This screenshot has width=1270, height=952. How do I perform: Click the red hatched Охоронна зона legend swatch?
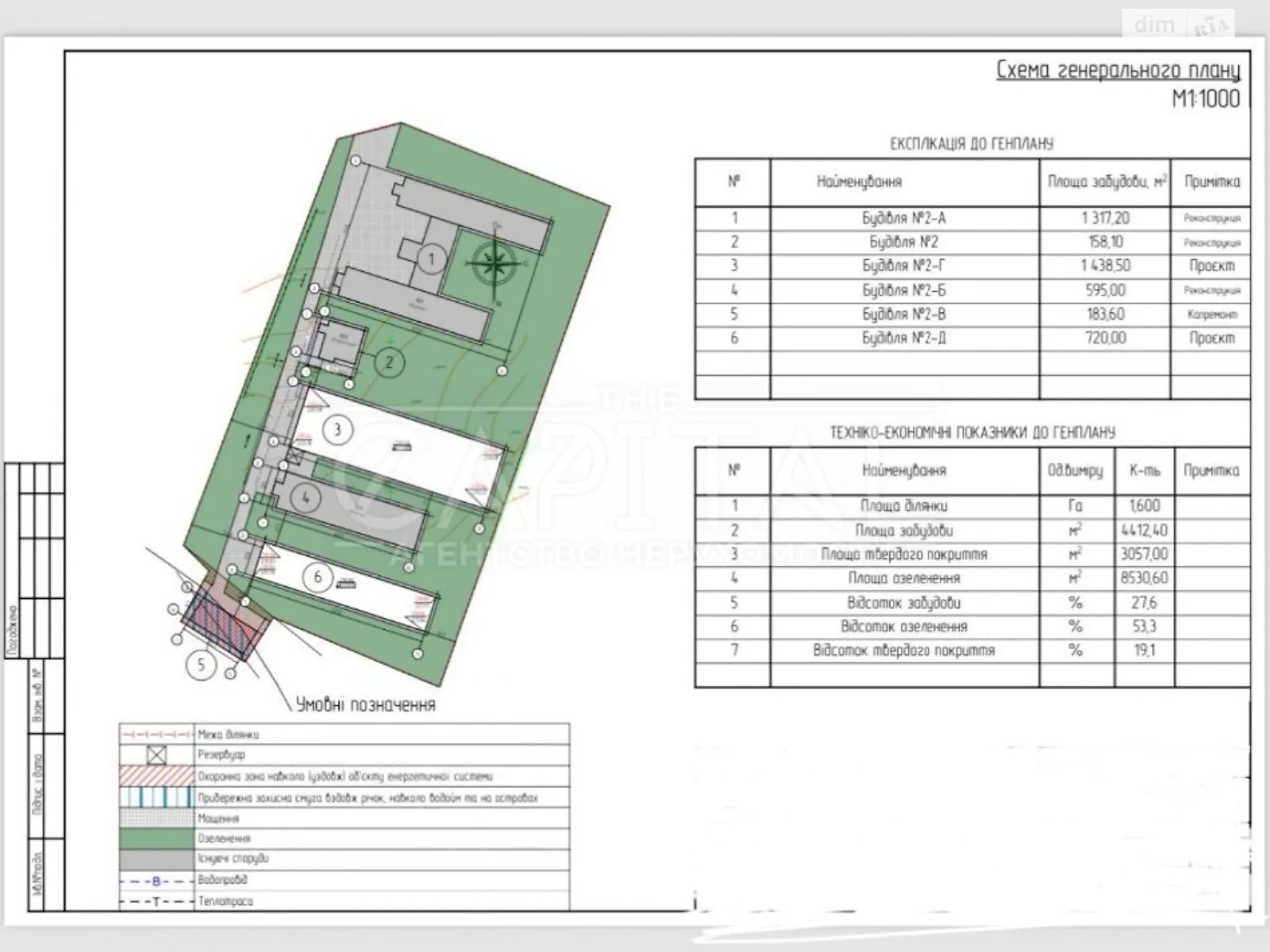point(156,776)
